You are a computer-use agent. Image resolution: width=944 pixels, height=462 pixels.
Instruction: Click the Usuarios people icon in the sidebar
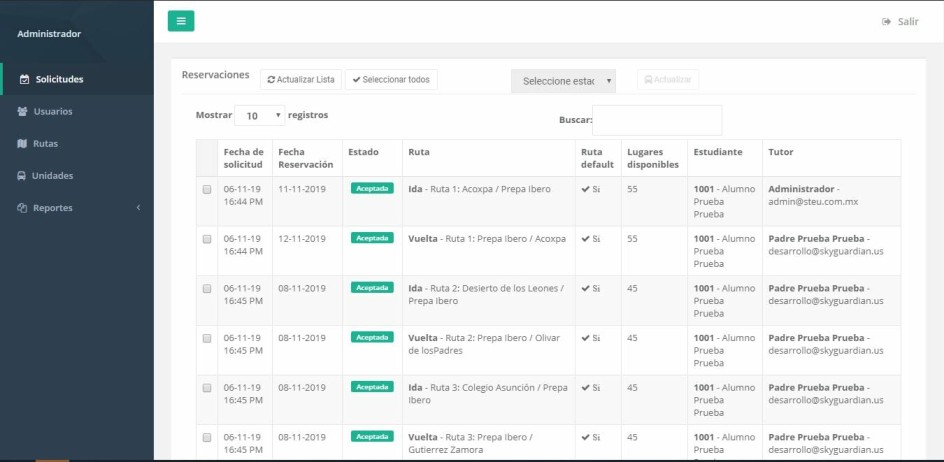point(22,111)
